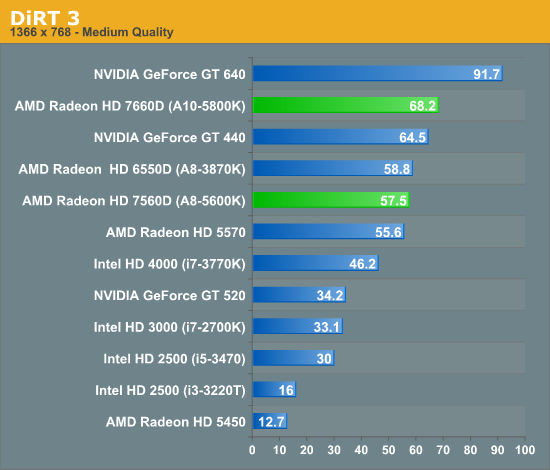Click the 34.2 bar value
Viewport: 550px width, 470px height.
coord(330,296)
